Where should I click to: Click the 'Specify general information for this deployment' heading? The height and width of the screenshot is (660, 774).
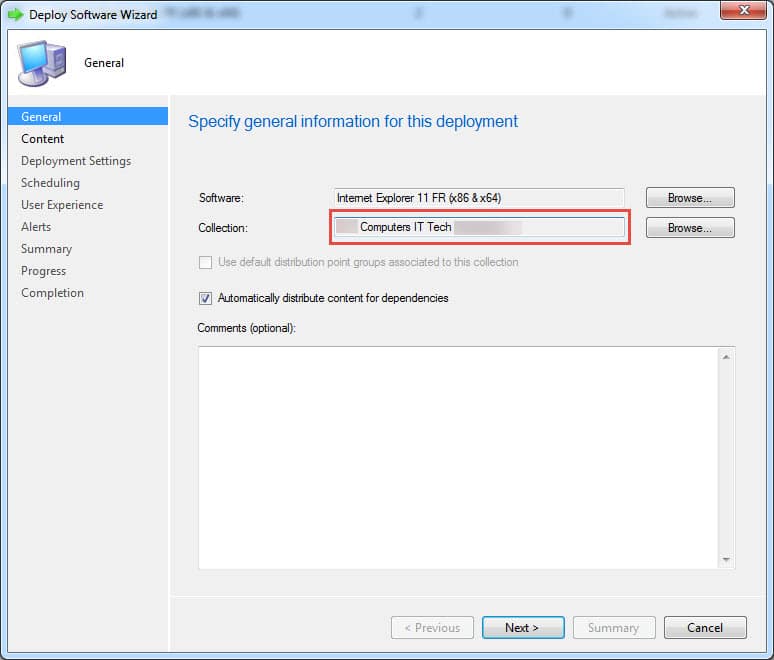coord(353,121)
